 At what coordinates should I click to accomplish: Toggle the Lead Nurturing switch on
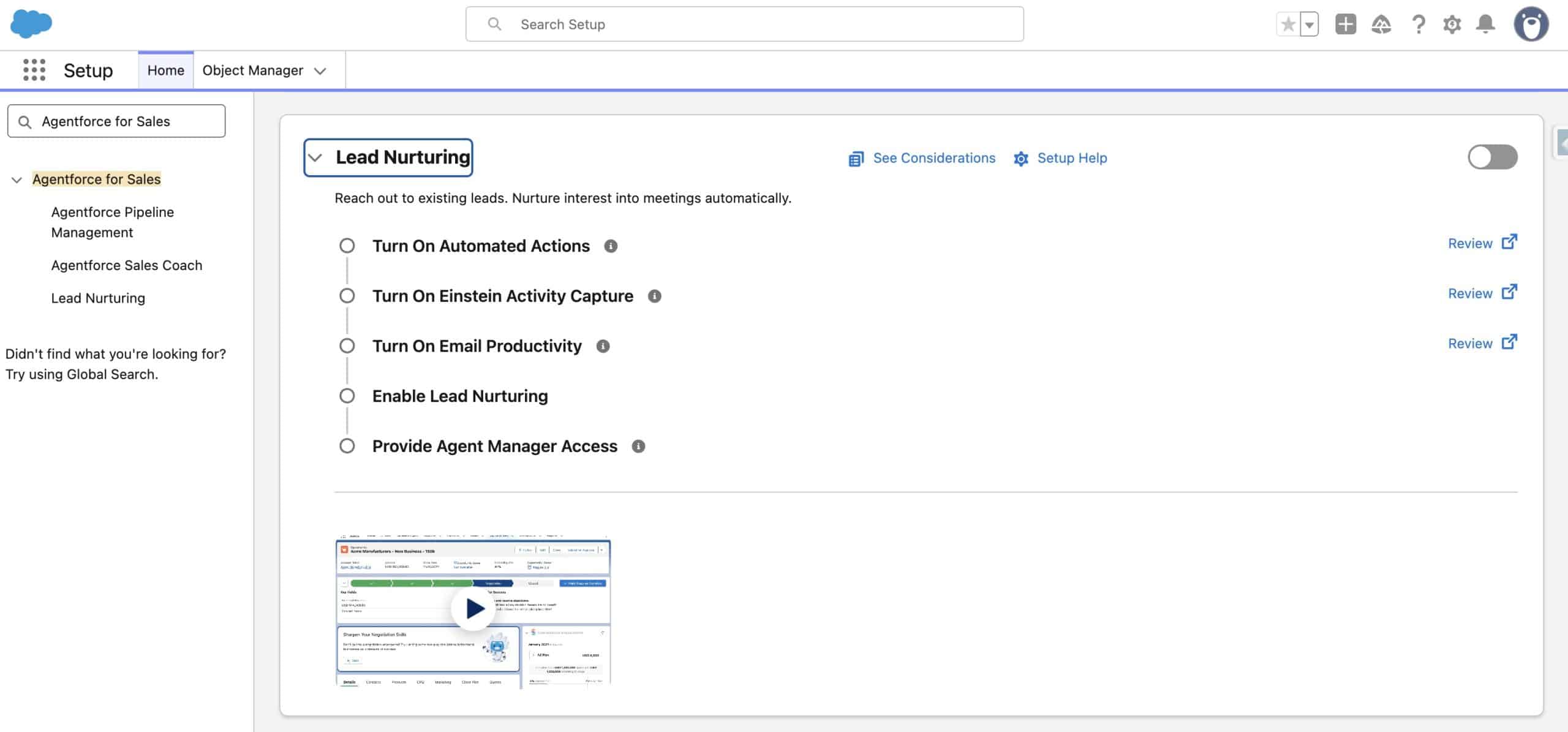[1492, 157]
